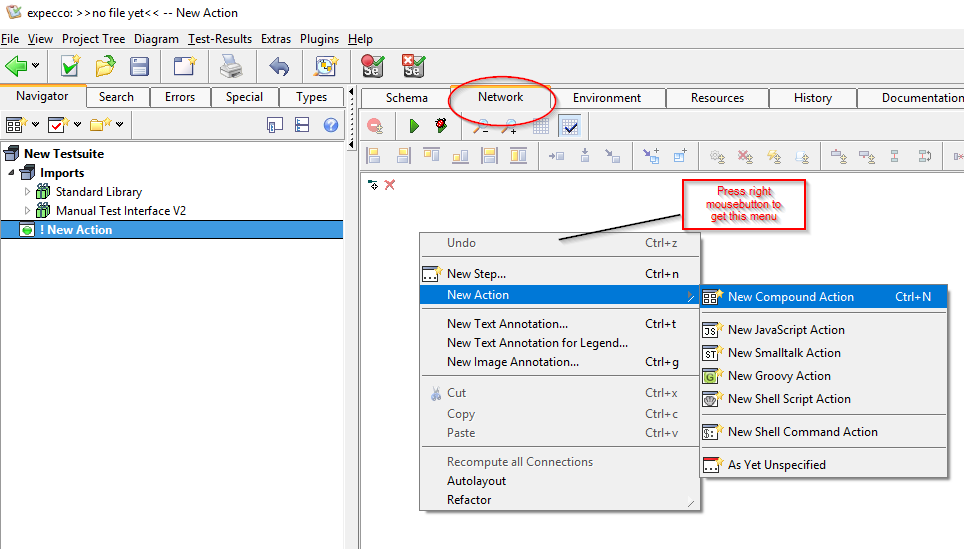This screenshot has width=964, height=549.
Task: Toggle the grid display button
Action: coord(540,126)
